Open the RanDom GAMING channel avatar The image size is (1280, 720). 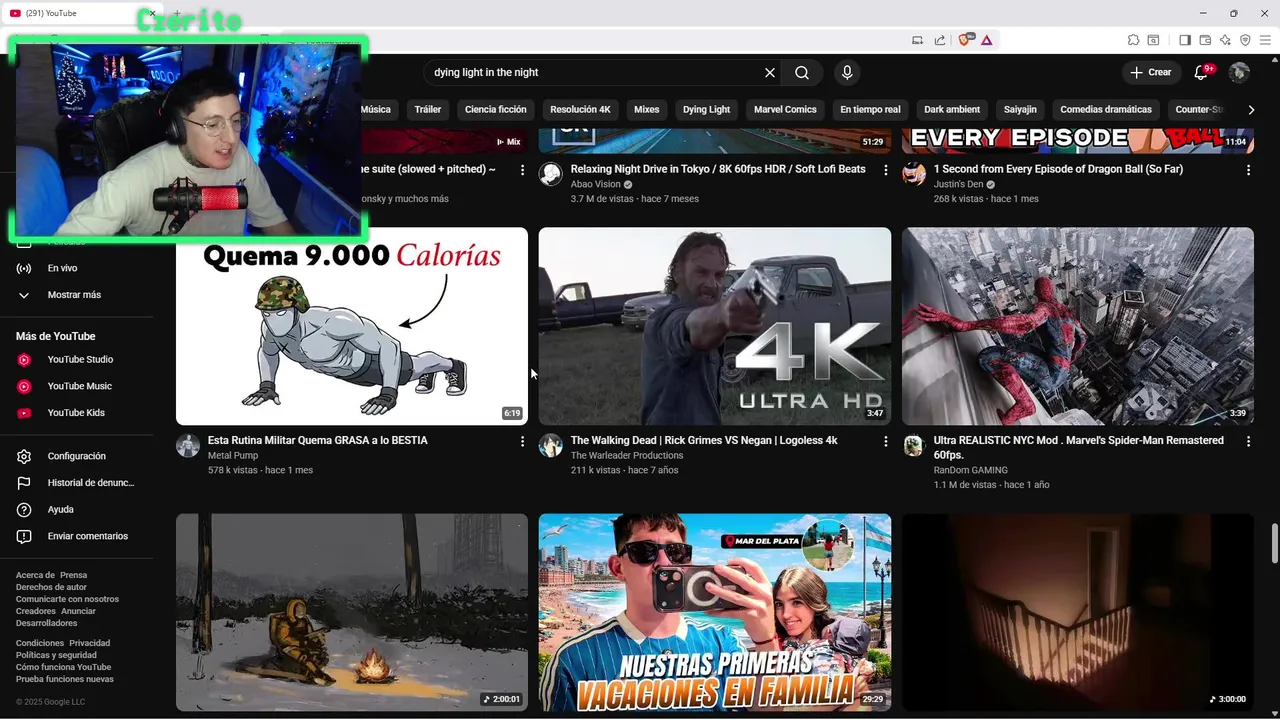click(x=914, y=445)
